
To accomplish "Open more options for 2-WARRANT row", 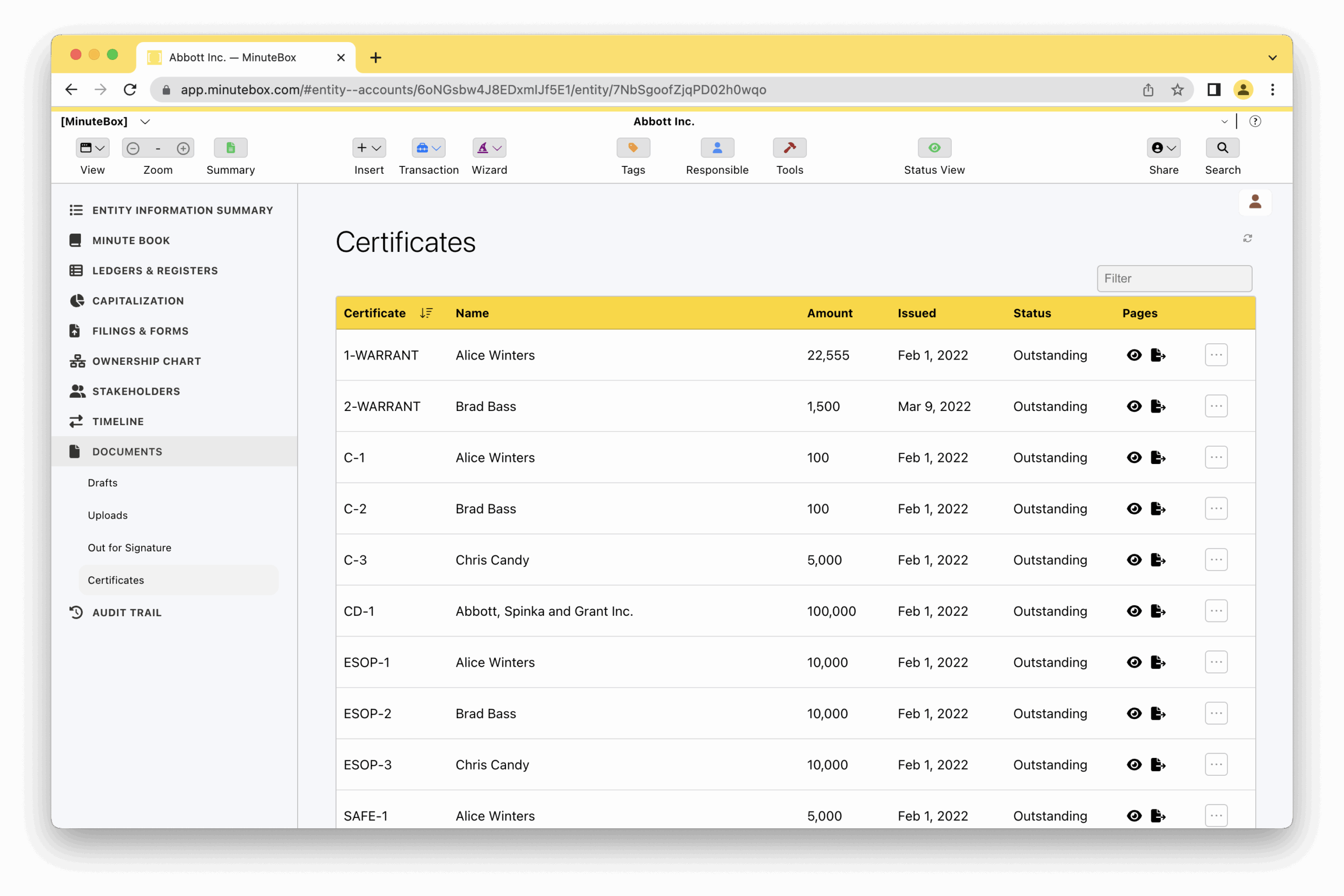I will pos(1216,406).
